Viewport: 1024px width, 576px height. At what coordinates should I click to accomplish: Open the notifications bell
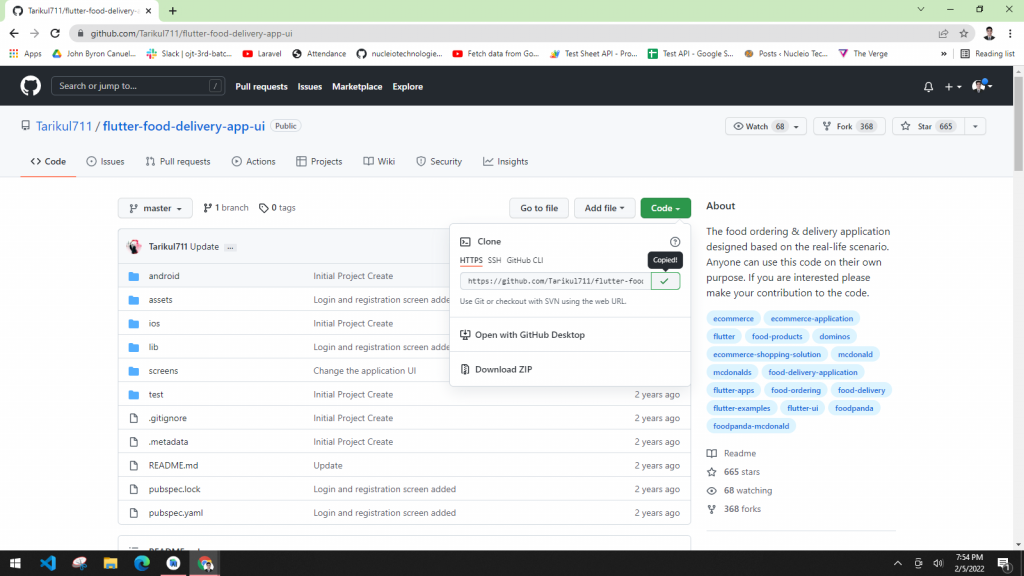[x=928, y=86]
